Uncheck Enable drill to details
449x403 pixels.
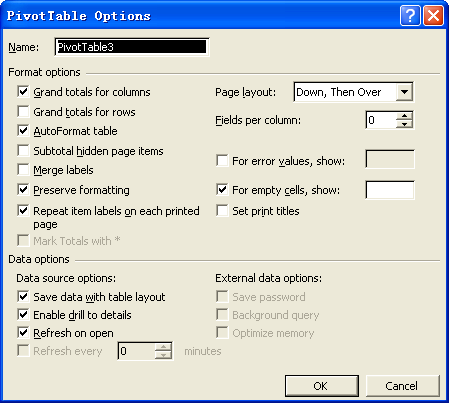point(23,314)
